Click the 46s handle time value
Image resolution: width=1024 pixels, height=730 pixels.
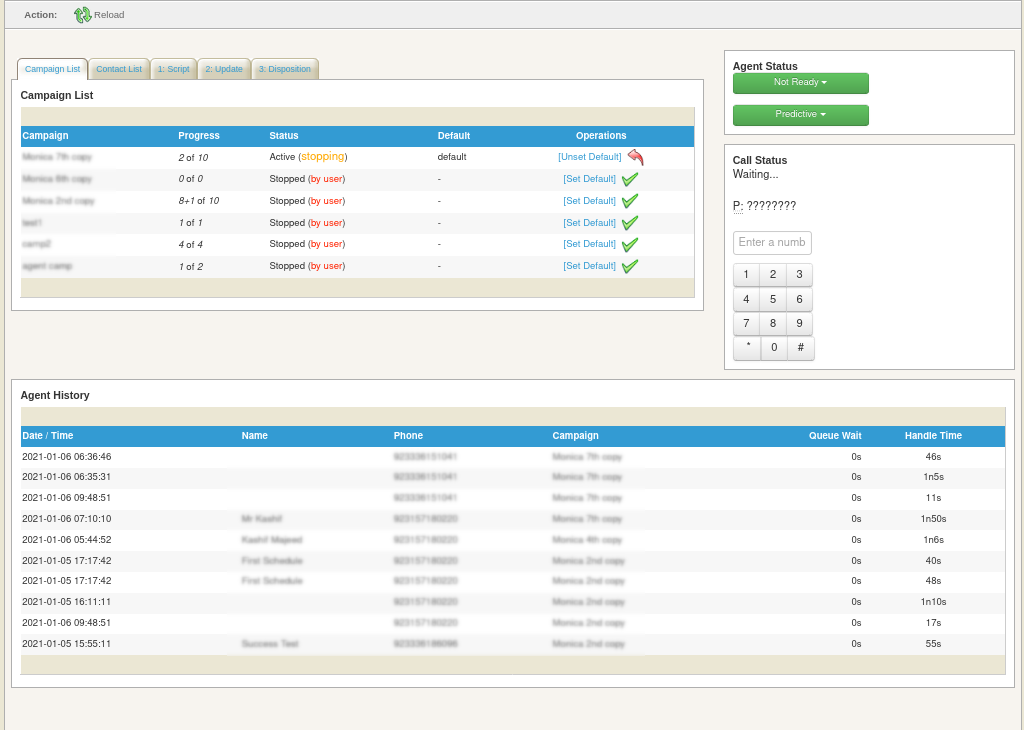(x=933, y=457)
